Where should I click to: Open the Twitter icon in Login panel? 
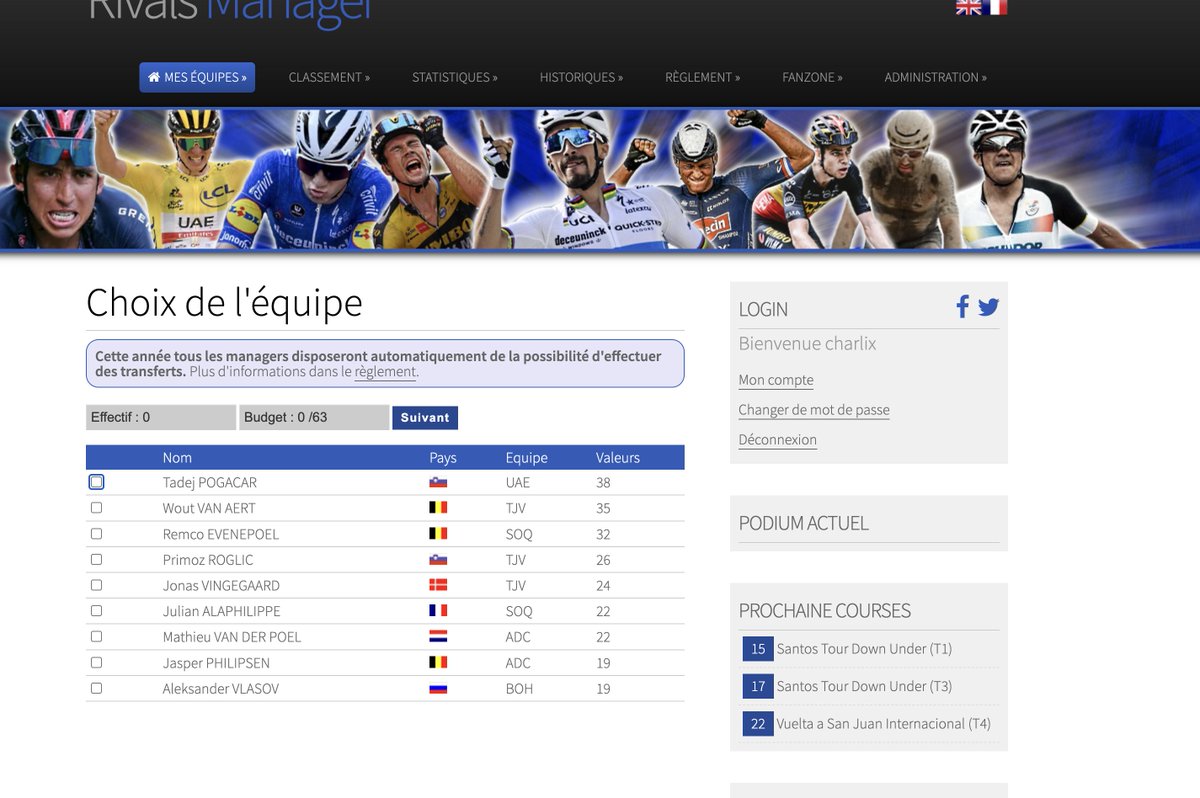click(988, 307)
